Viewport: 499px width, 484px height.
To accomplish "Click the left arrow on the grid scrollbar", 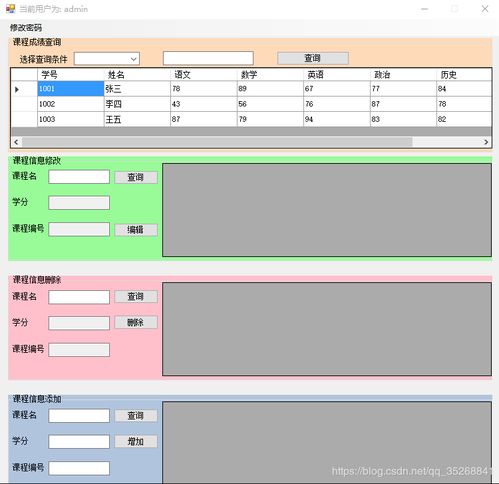I will click(x=16, y=142).
